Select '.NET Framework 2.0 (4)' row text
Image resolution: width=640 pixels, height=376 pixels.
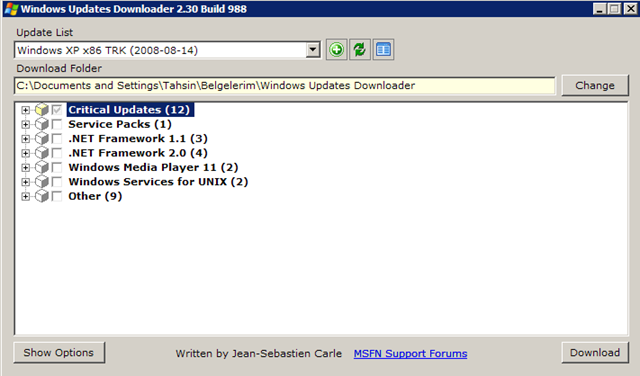[138, 153]
